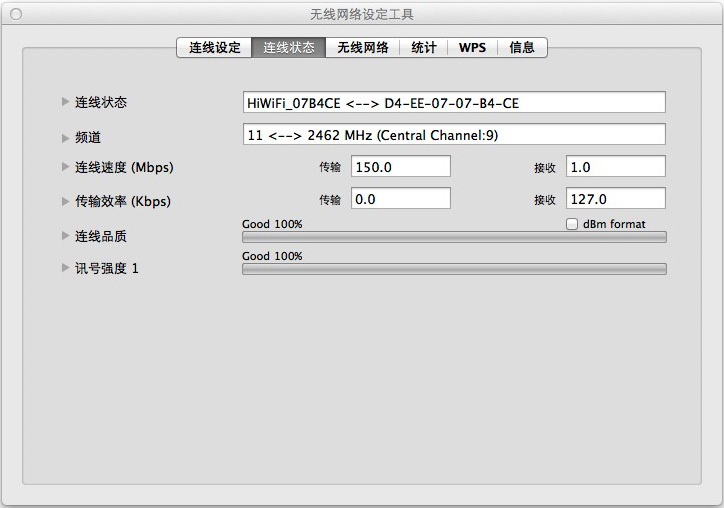Open the WPS tab
The width and height of the screenshot is (724, 508).
(472, 48)
